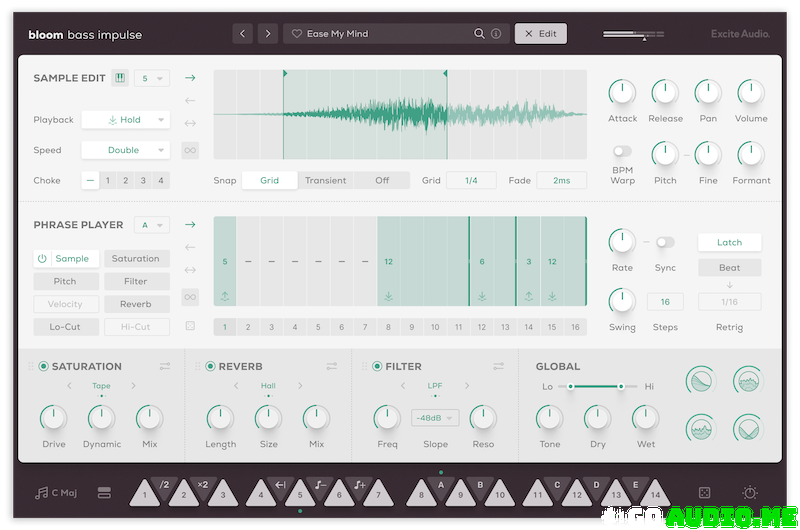Disable the Reverb effect power toggle
This screenshot has height=530, width=800.
click(210, 367)
